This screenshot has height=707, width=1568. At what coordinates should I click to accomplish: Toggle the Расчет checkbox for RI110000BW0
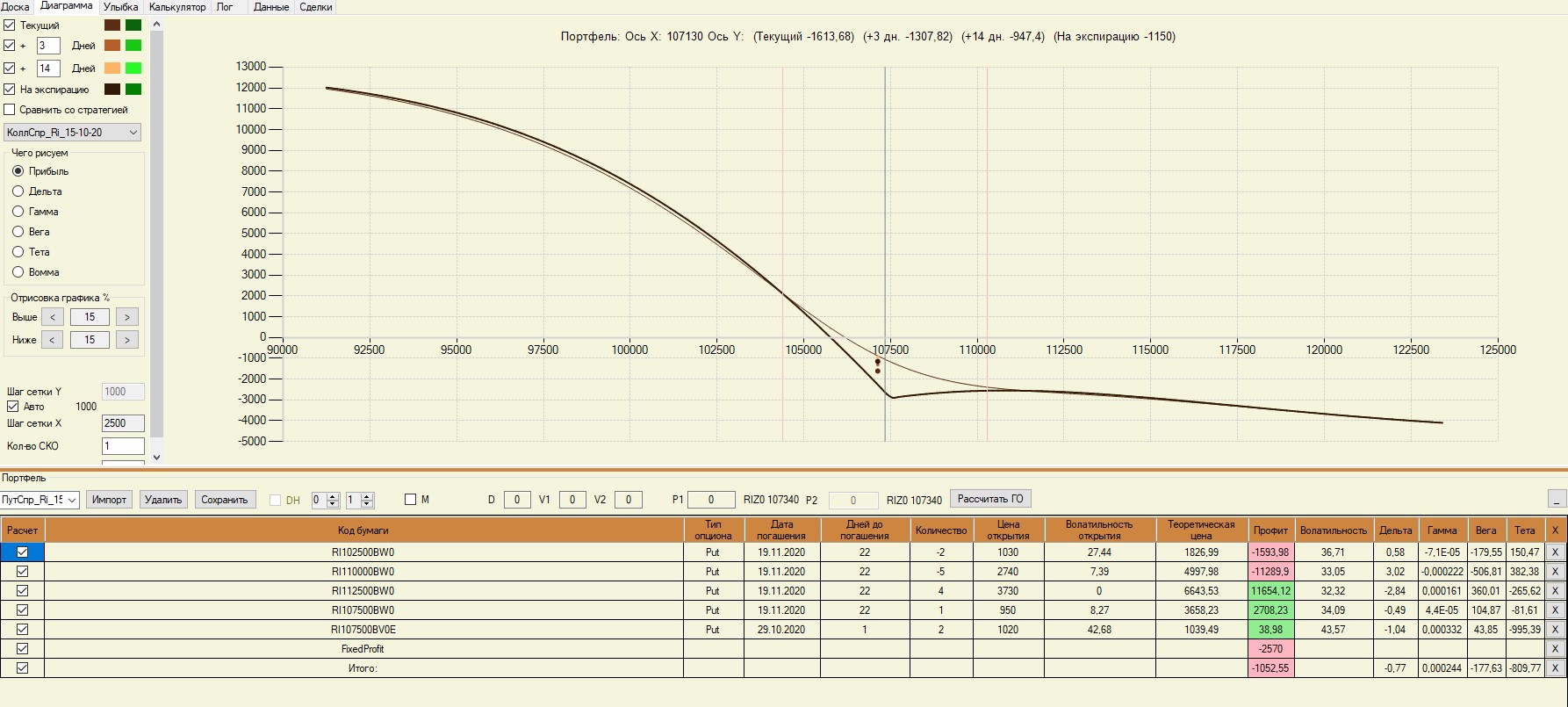click(23, 572)
